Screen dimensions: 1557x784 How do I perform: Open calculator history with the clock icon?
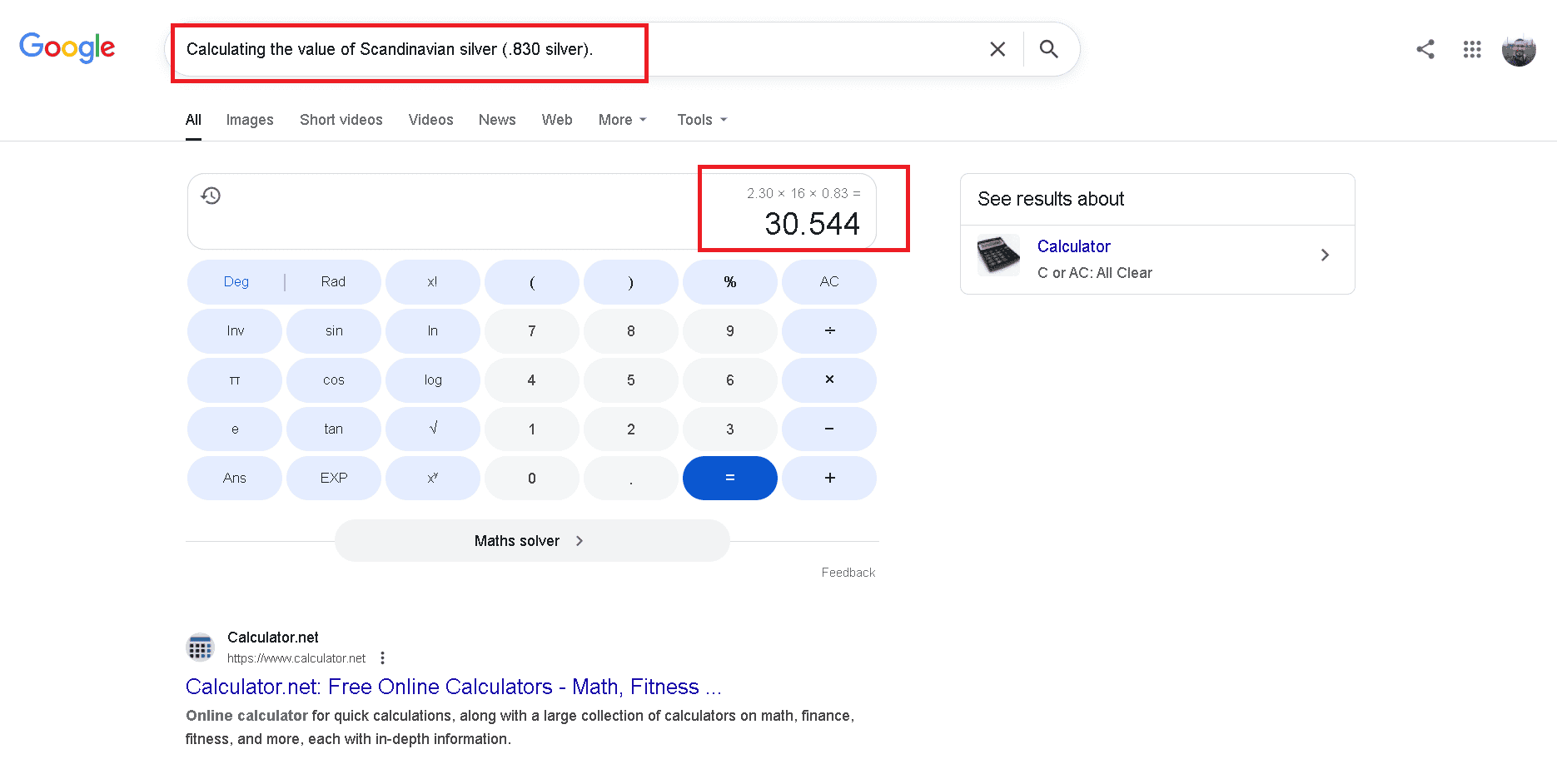(x=211, y=195)
